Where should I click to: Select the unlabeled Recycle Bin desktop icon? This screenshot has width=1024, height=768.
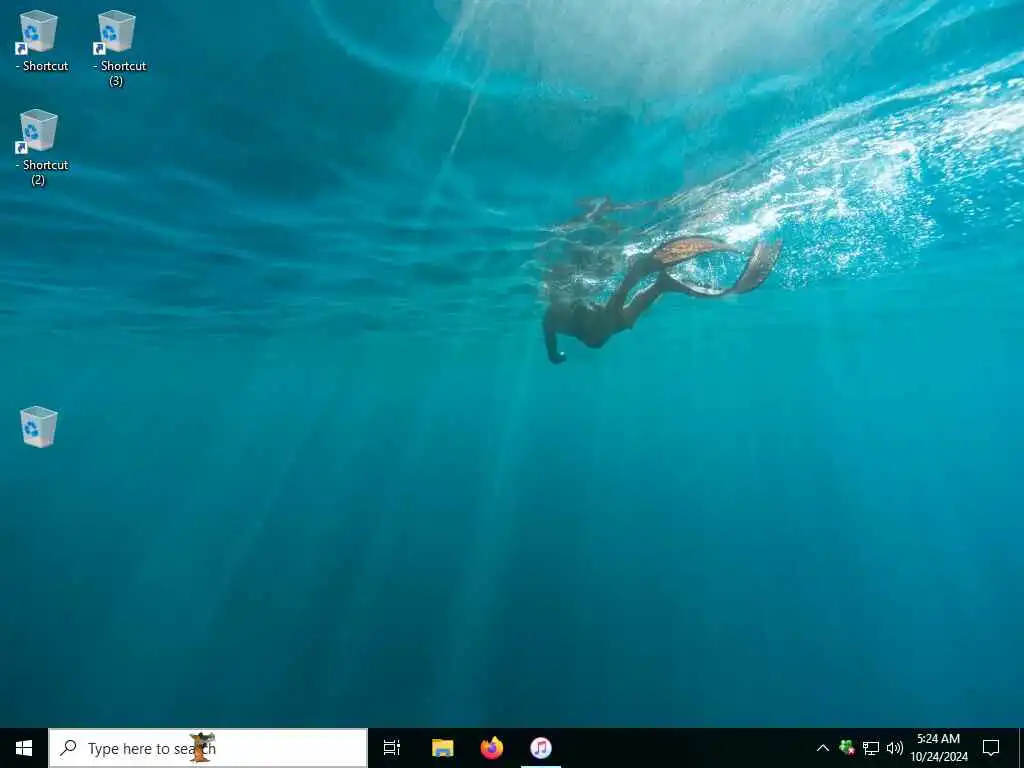pos(39,426)
